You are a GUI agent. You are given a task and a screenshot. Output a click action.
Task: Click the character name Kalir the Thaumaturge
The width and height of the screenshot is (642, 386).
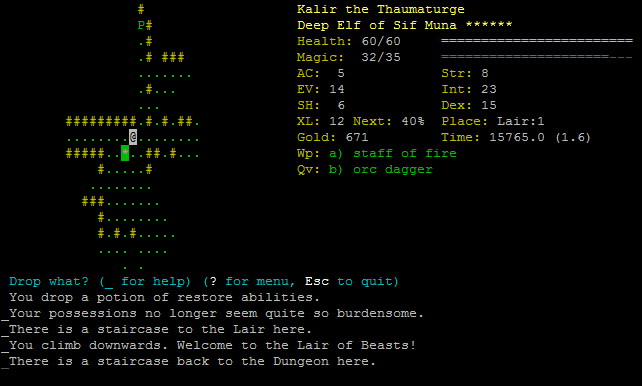pos(381,9)
